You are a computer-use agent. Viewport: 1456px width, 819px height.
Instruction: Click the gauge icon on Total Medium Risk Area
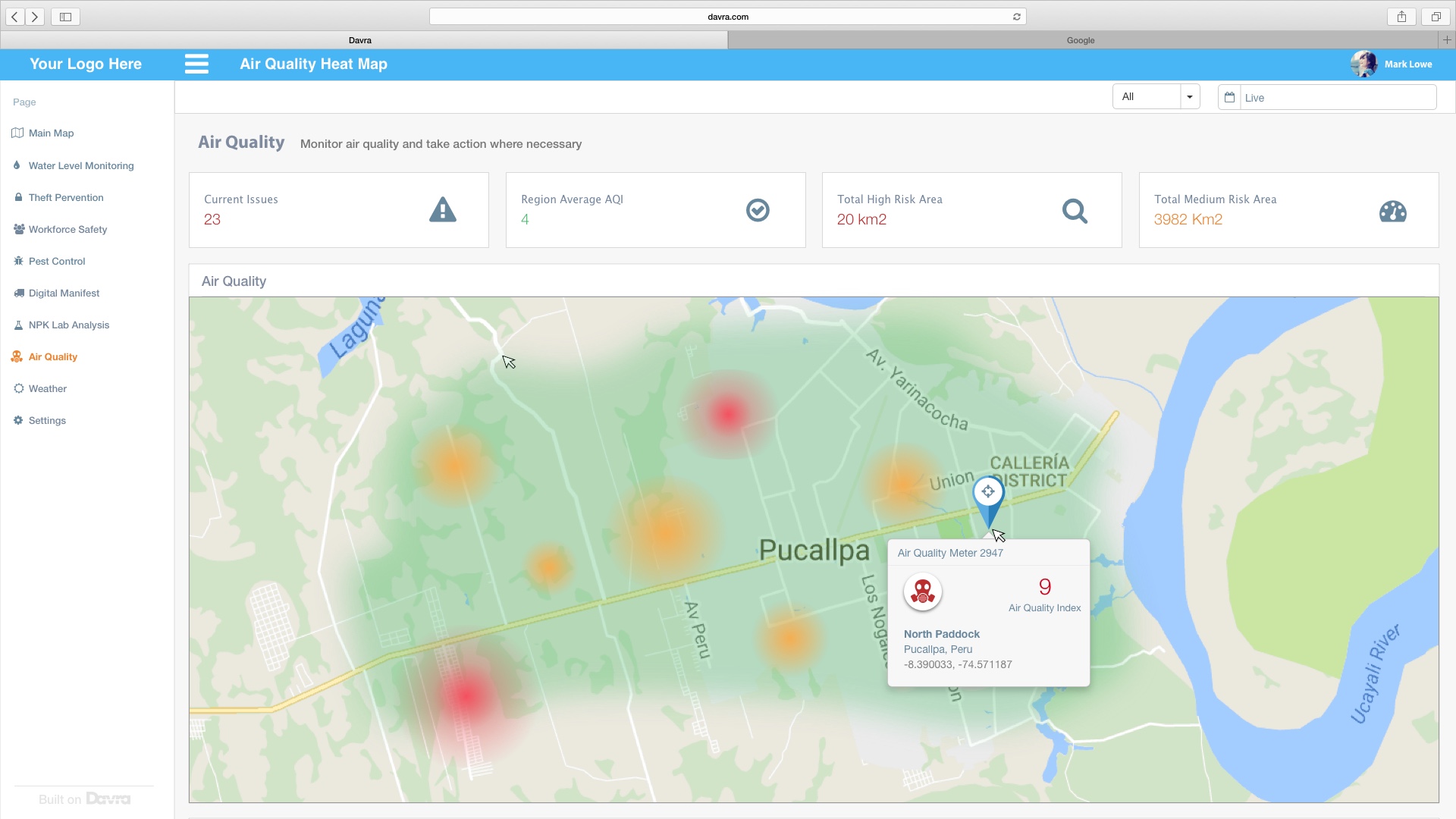click(x=1392, y=211)
